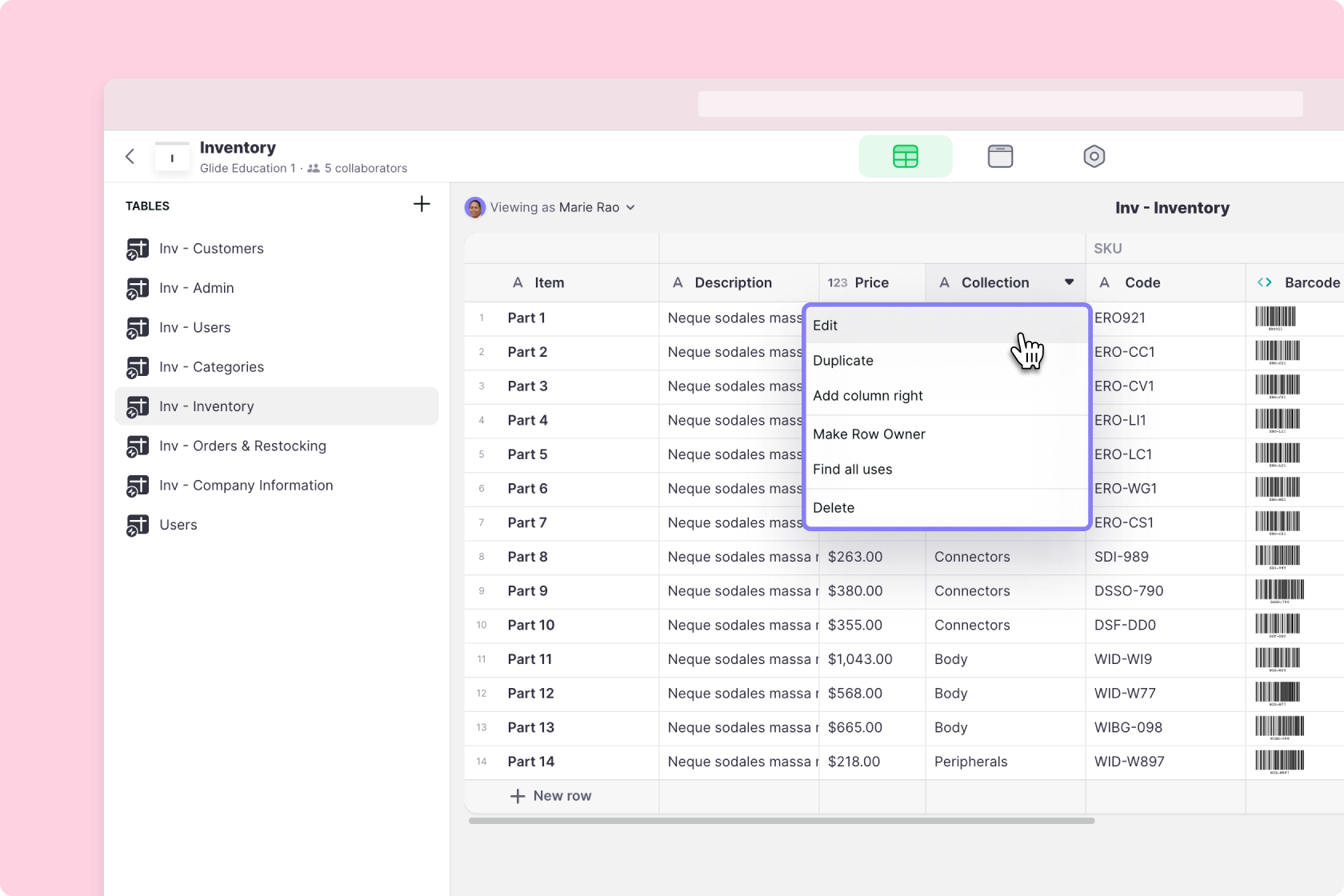Expand the Viewing as Marie Rao dropdown
1344x896 pixels.
630,208
